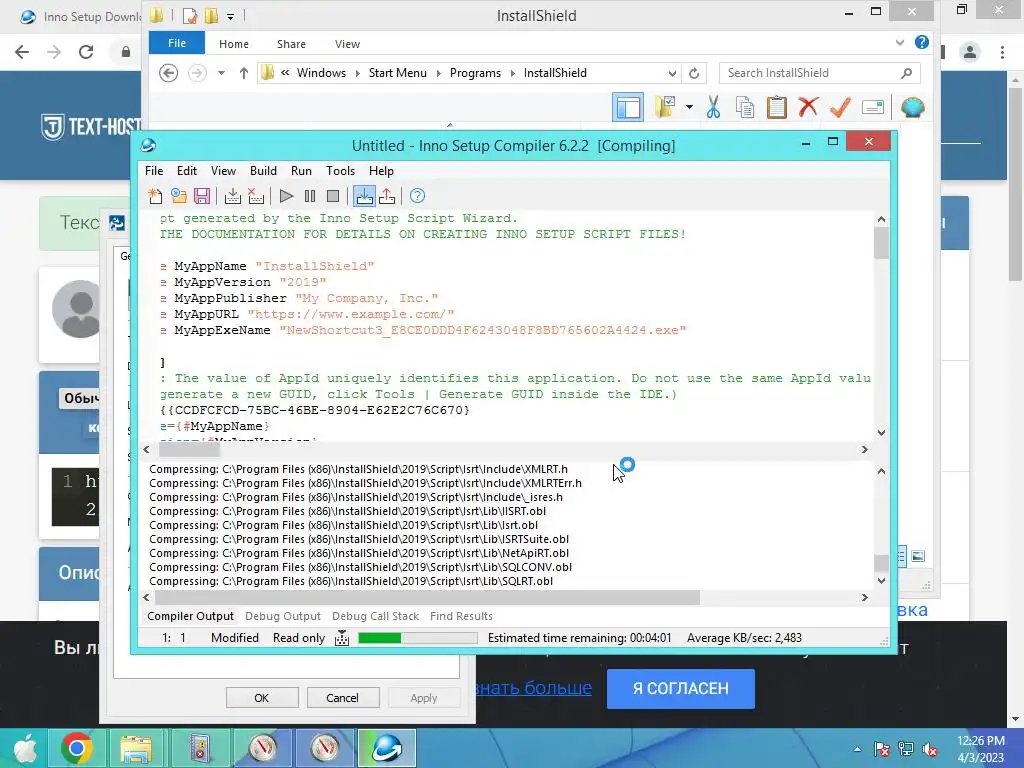Switch to the Find Results tab
Screen dimensions: 1024x768
click(x=461, y=616)
